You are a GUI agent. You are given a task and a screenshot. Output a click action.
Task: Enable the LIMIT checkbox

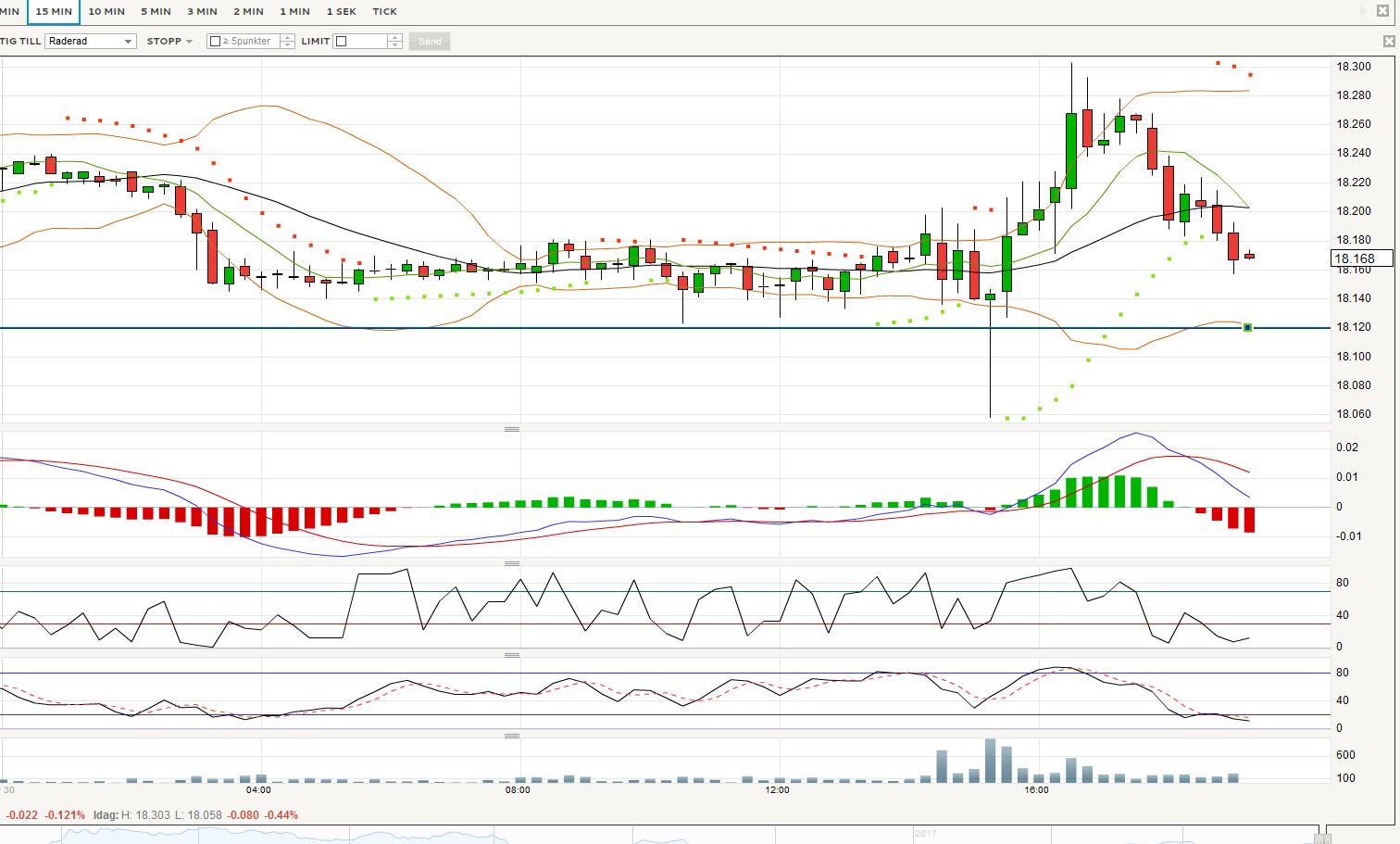pos(342,42)
